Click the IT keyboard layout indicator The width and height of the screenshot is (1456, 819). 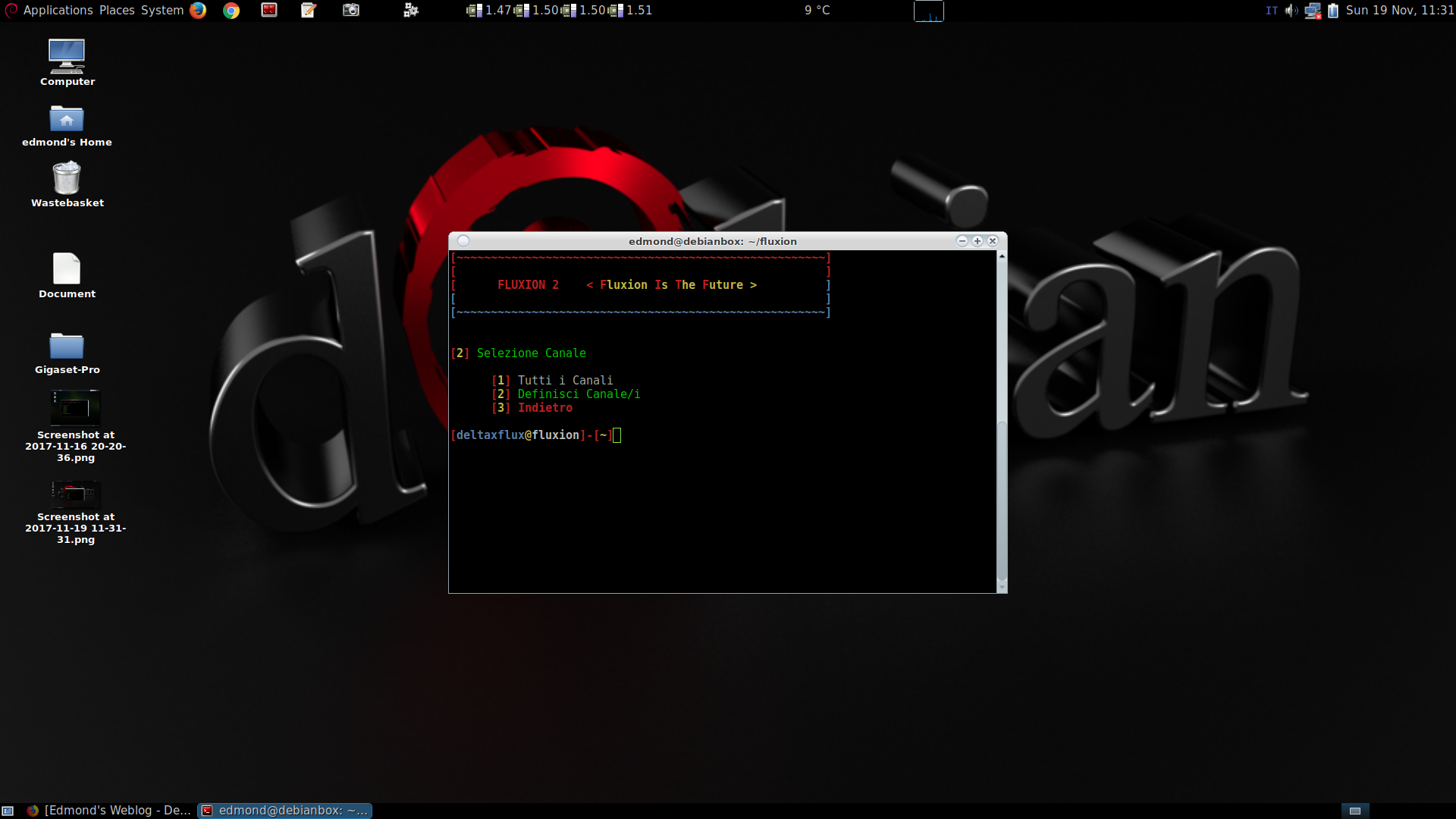(x=1272, y=11)
